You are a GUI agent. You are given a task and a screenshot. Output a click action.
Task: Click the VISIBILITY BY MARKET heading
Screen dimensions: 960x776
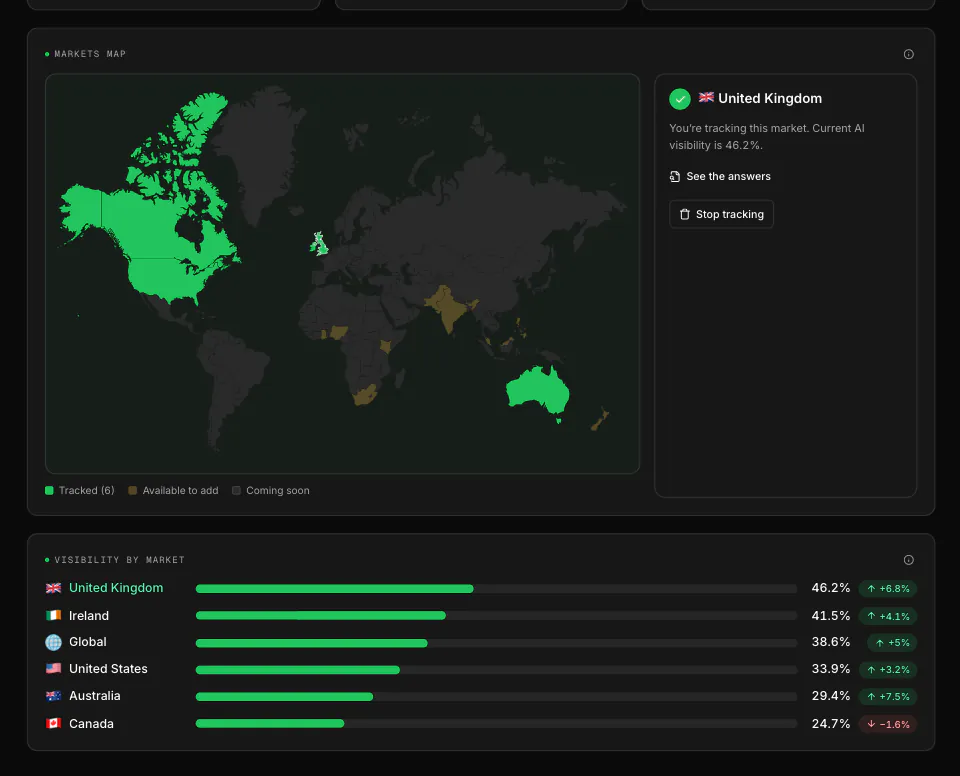point(119,560)
